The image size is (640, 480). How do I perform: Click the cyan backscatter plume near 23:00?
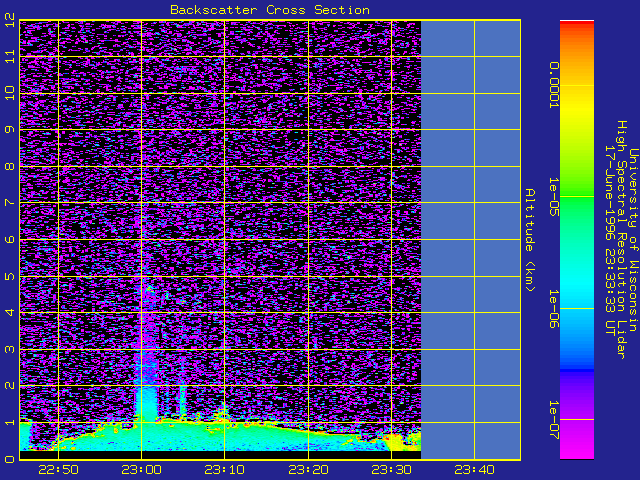(x=149, y=402)
